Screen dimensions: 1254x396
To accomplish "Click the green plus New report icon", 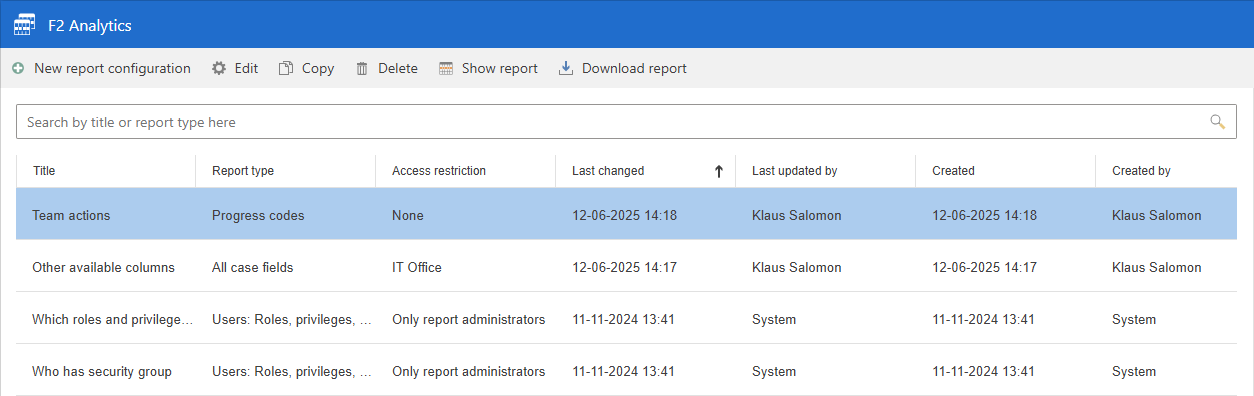I will coord(18,69).
